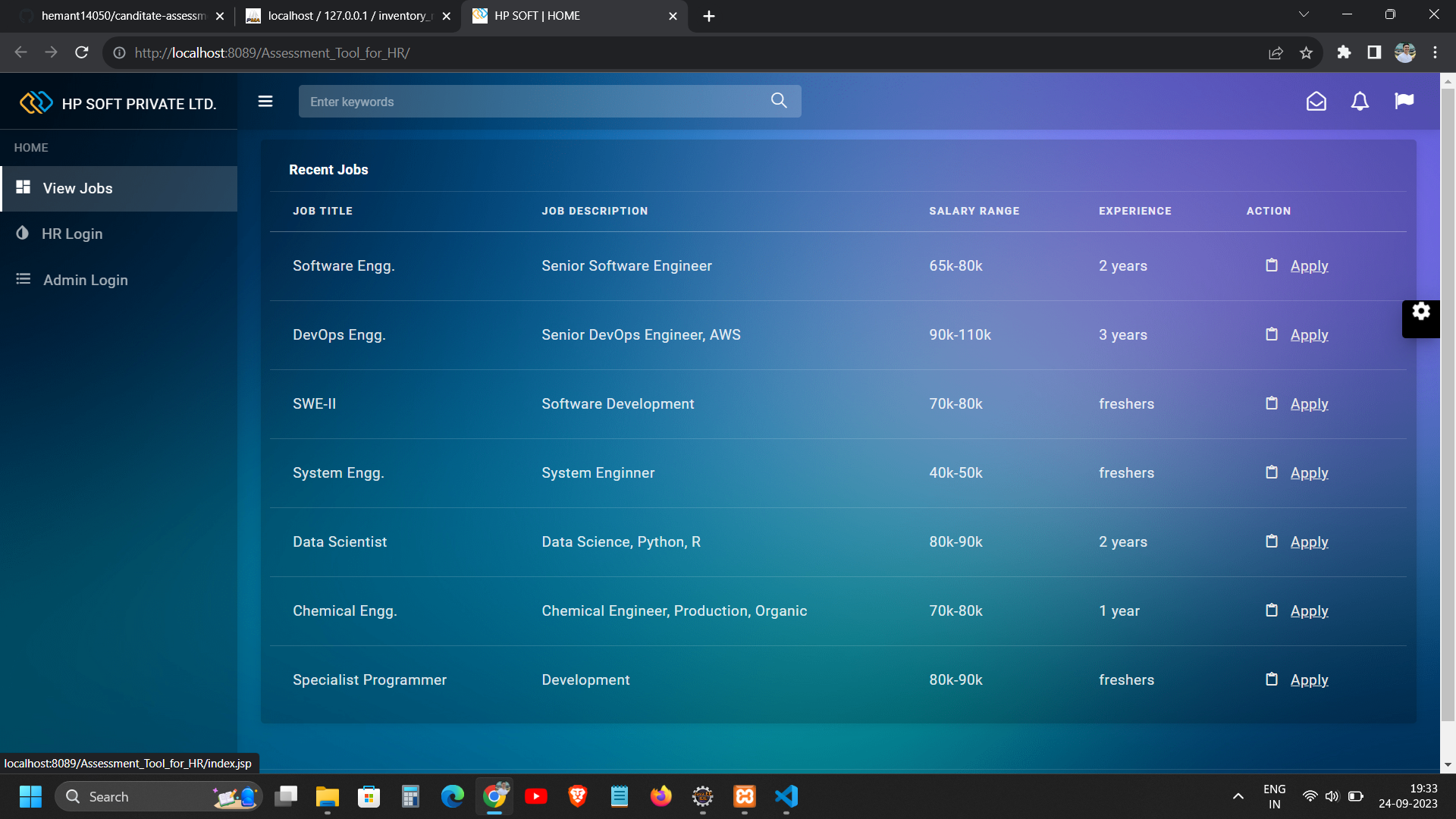Click clipboard icon in Data Scientist row
Viewport: 1456px width, 819px height.
pos(1272,541)
